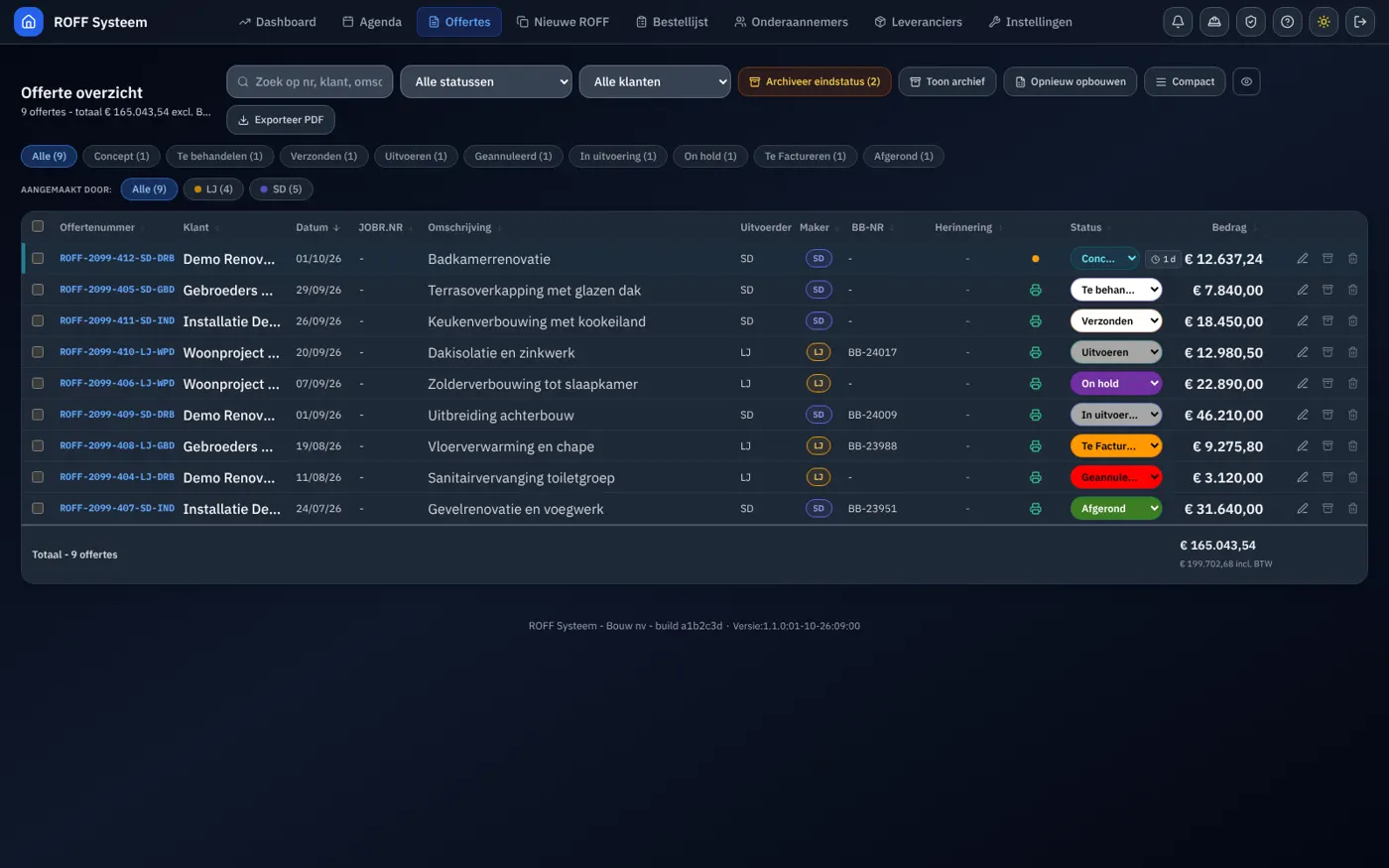Image resolution: width=1389 pixels, height=868 pixels.
Task: Select the row checkbox for ROFF-2099-407-SD-IND
Action: tap(38, 508)
